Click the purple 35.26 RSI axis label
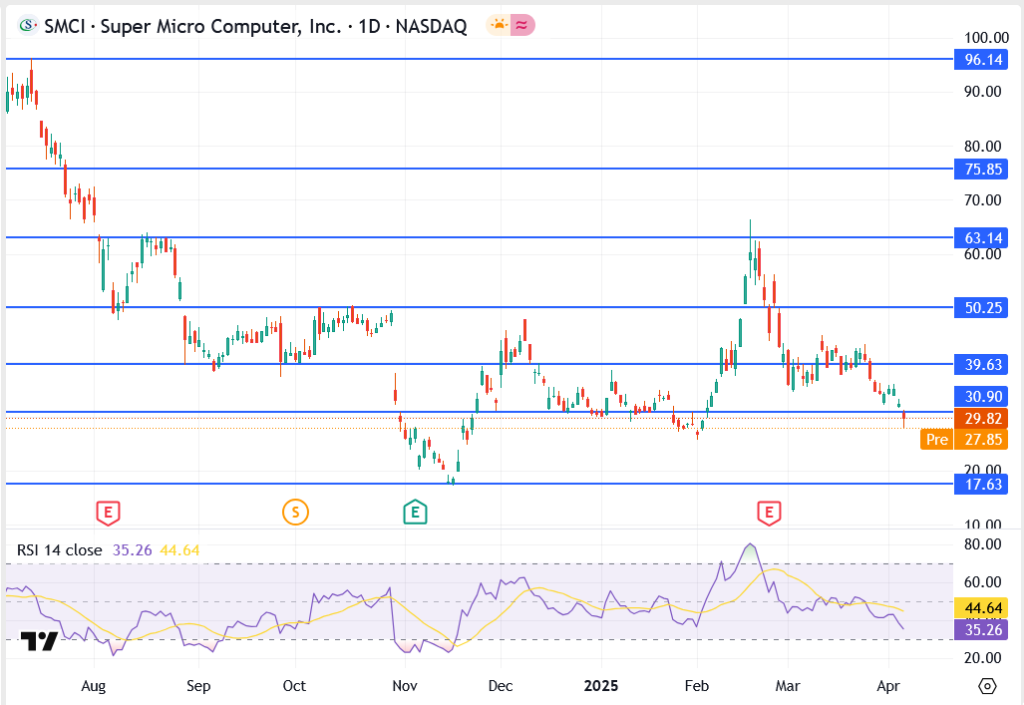This screenshot has width=1024, height=705. [982, 630]
